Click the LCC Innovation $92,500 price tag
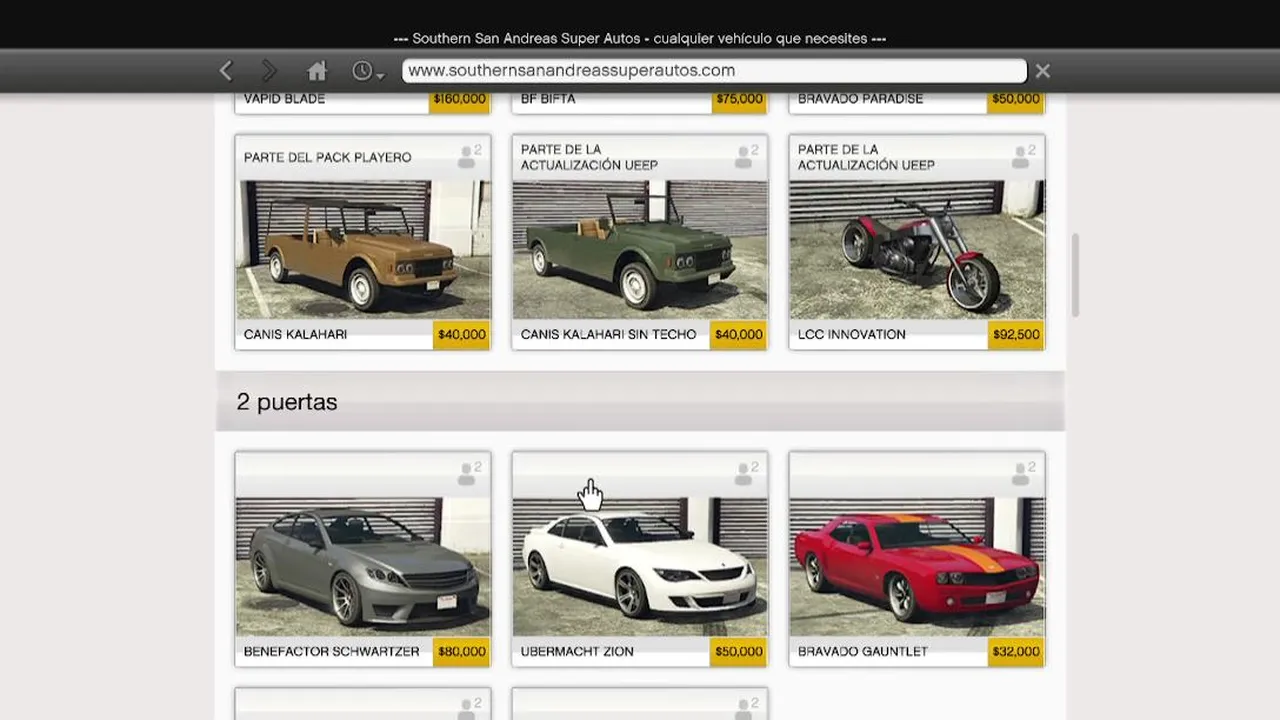 coord(1015,335)
